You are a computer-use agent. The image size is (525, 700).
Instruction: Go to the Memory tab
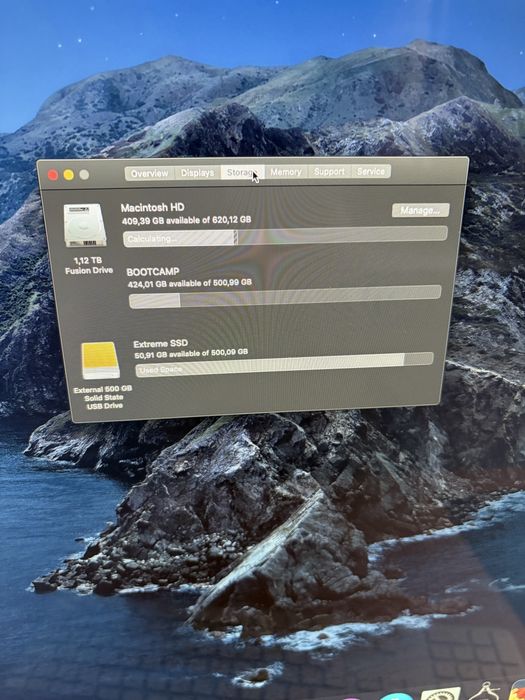(286, 172)
